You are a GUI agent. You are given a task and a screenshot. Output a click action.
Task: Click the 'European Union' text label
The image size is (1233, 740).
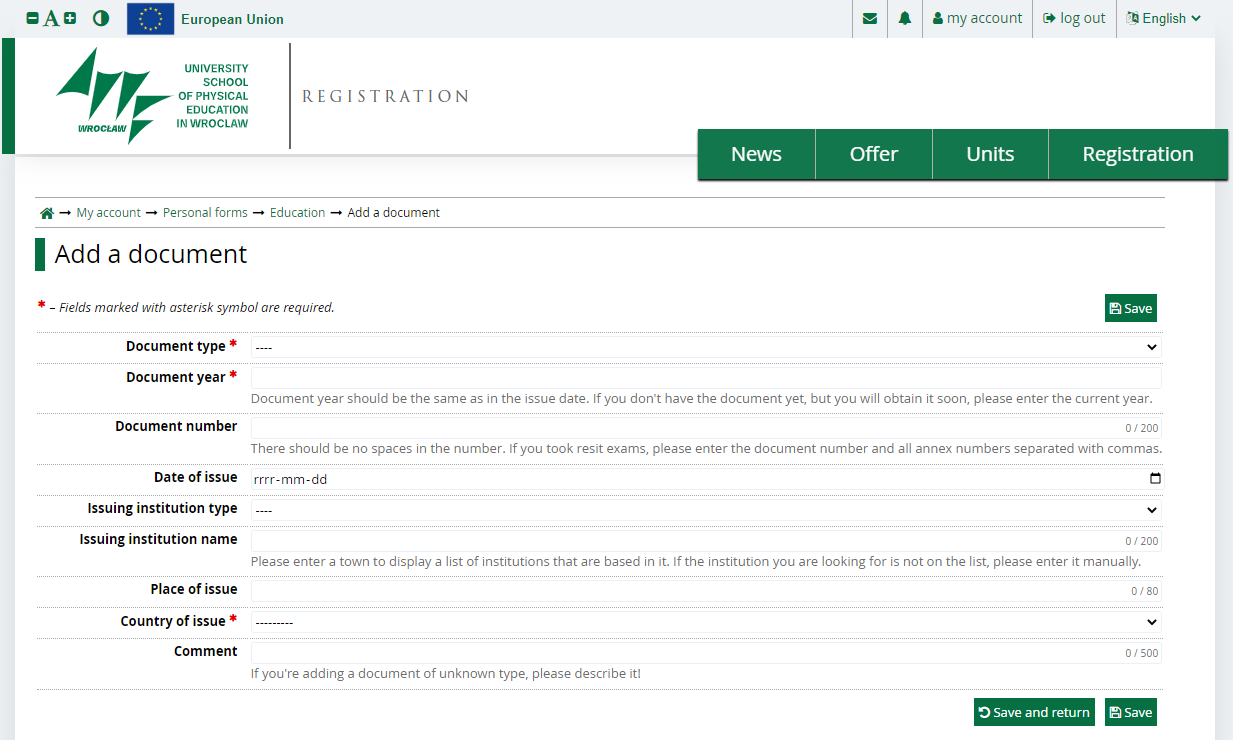tap(232, 19)
